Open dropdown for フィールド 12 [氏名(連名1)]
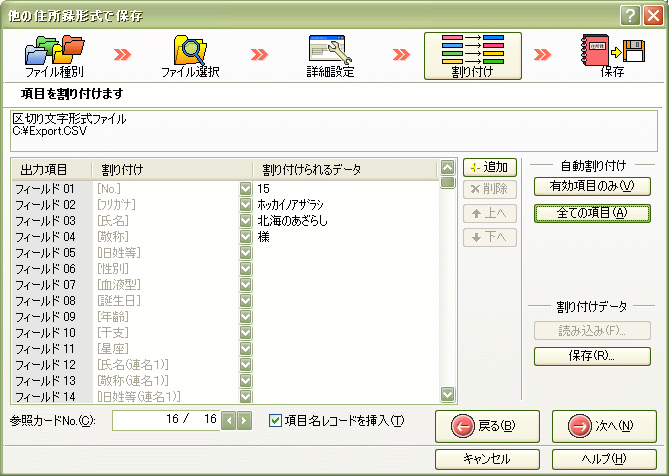 pyautogui.click(x=245, y=365)
